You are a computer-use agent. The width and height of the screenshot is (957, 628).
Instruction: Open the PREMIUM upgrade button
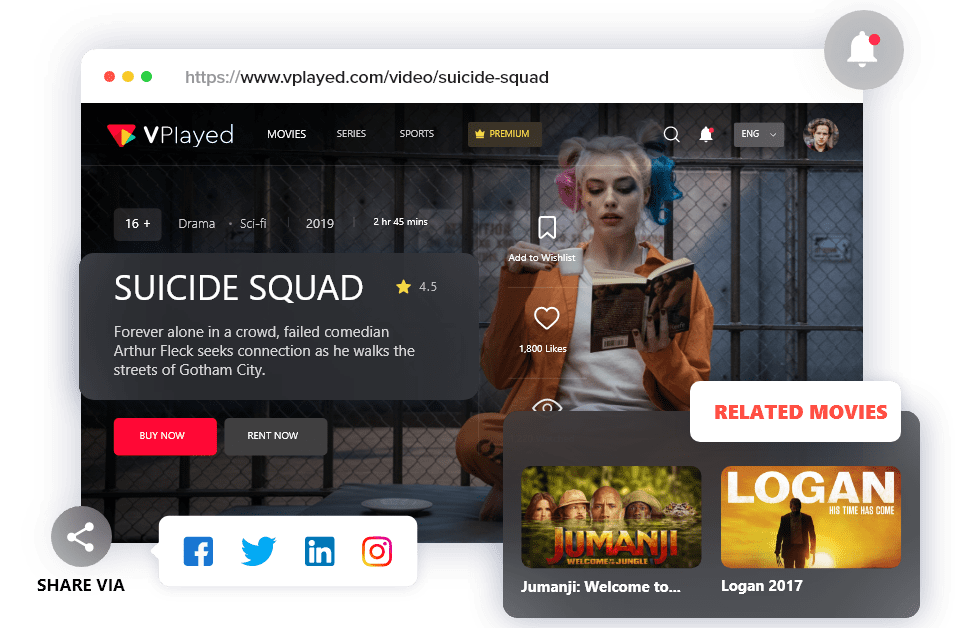[x=504, y=133]
